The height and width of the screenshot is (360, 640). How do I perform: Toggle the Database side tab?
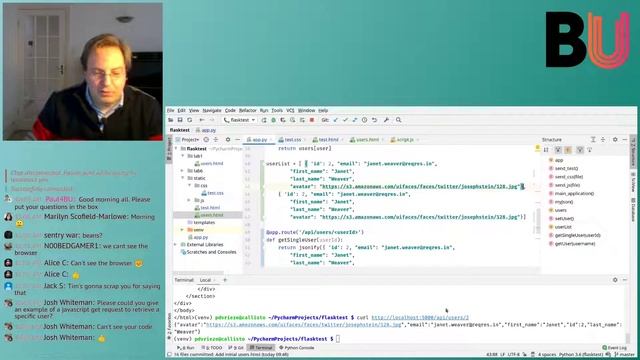633,209
